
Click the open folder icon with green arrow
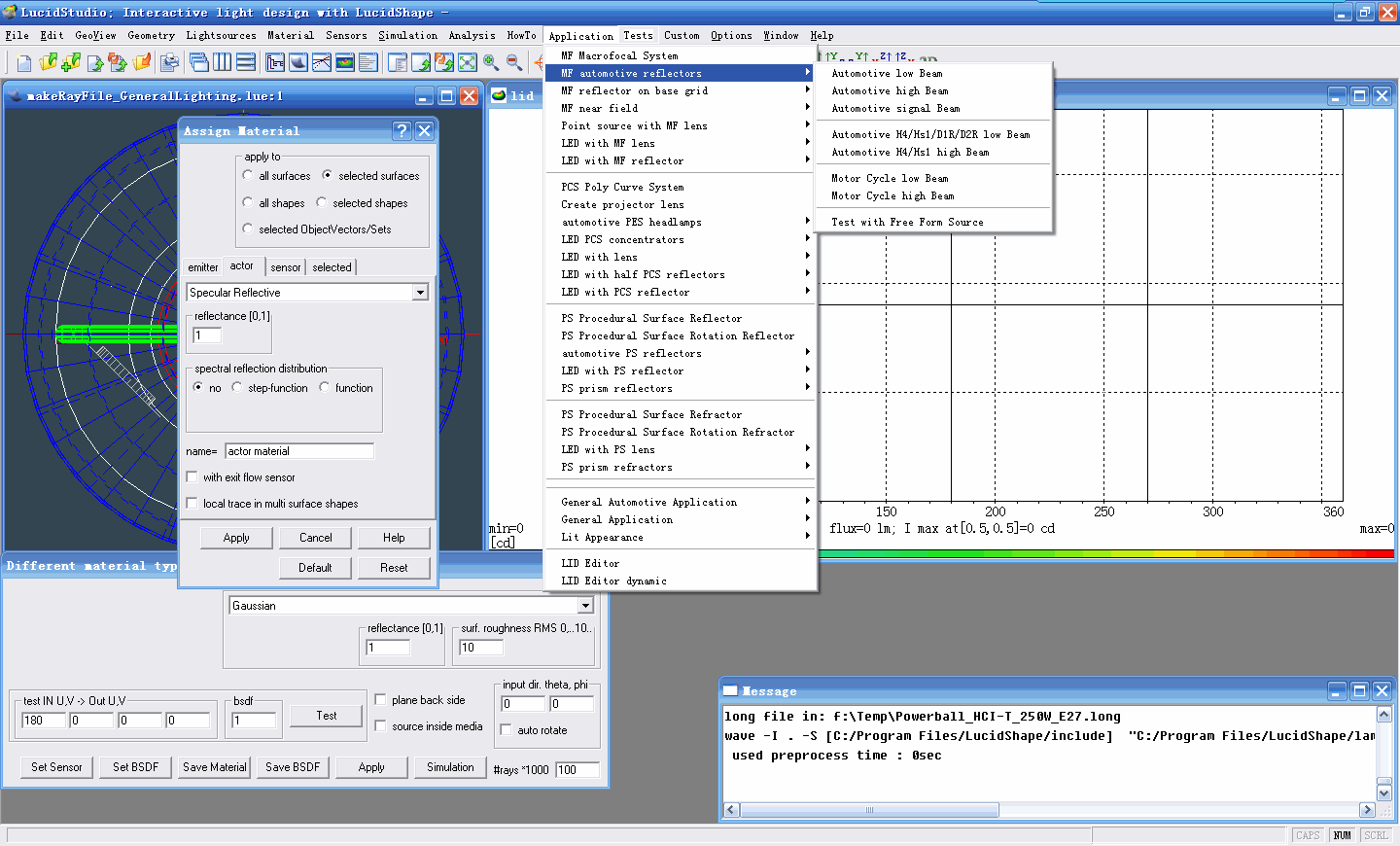coord(49,63)
